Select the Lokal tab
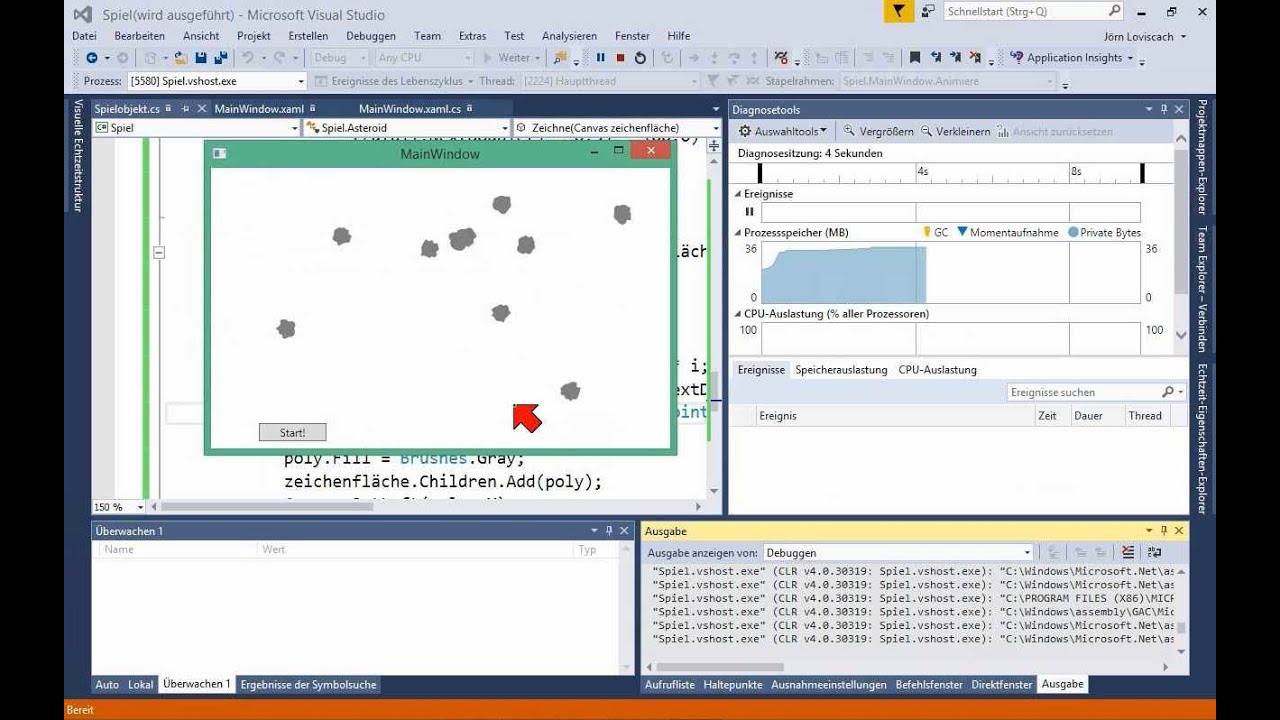Image resolution: width=1280 pixels, height=720 pixels. pyautogui.click(x=141, y=685)
